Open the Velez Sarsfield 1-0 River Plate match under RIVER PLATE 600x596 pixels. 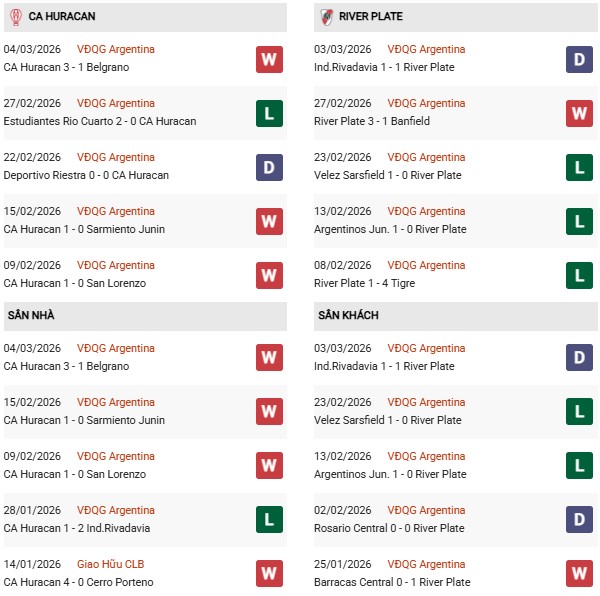click(x=387, y=175)
